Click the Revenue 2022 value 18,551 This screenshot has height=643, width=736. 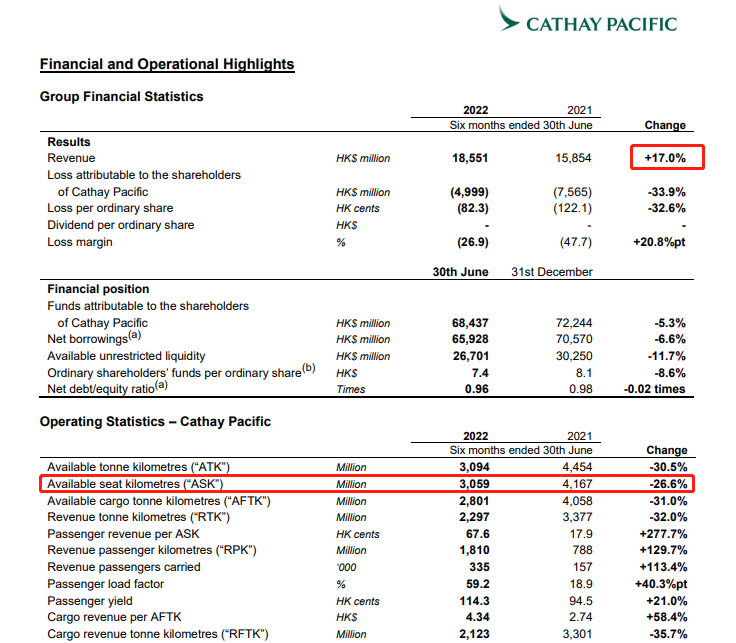click(x=470, y=158)
